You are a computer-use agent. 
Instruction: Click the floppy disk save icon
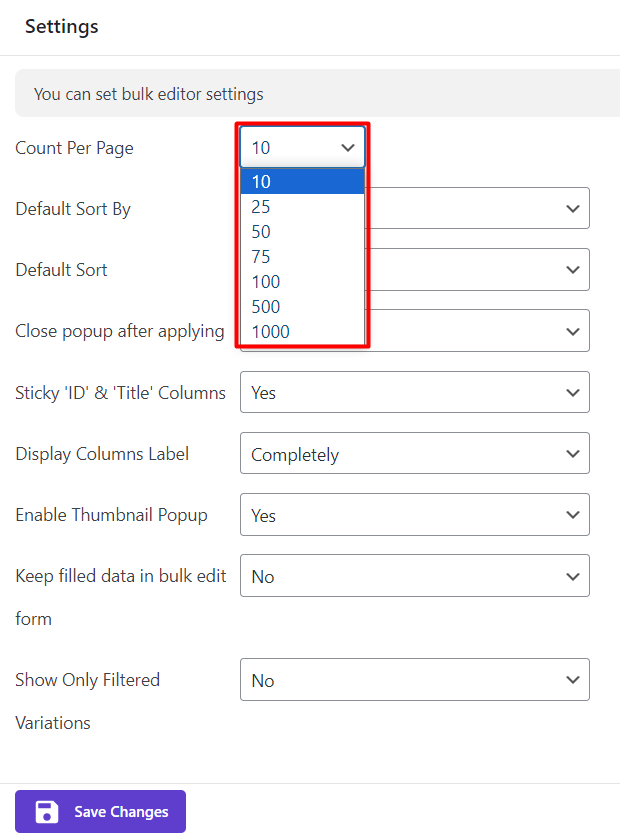[x=46, y=811]
